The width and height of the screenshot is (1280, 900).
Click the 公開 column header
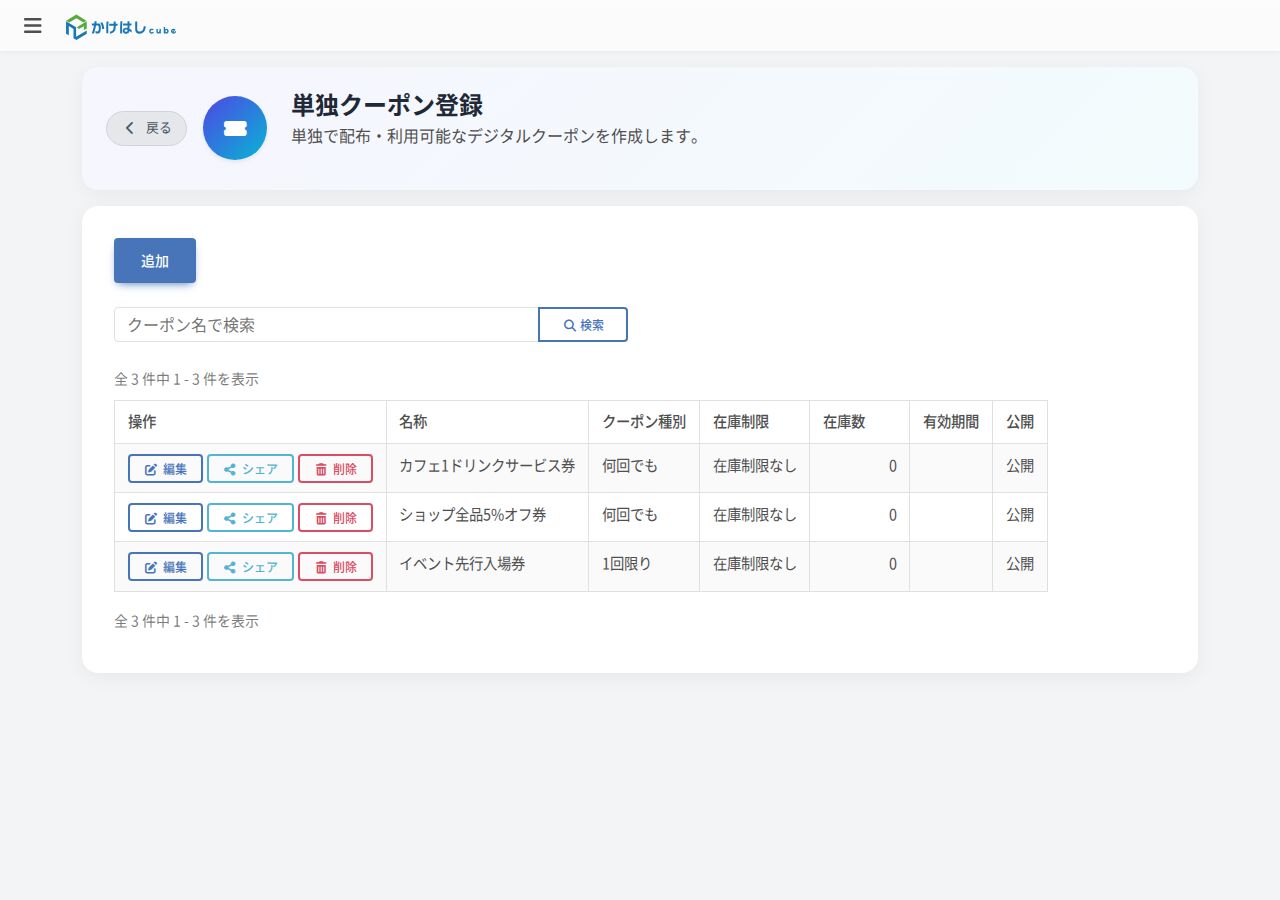[x=1020, y=422]
